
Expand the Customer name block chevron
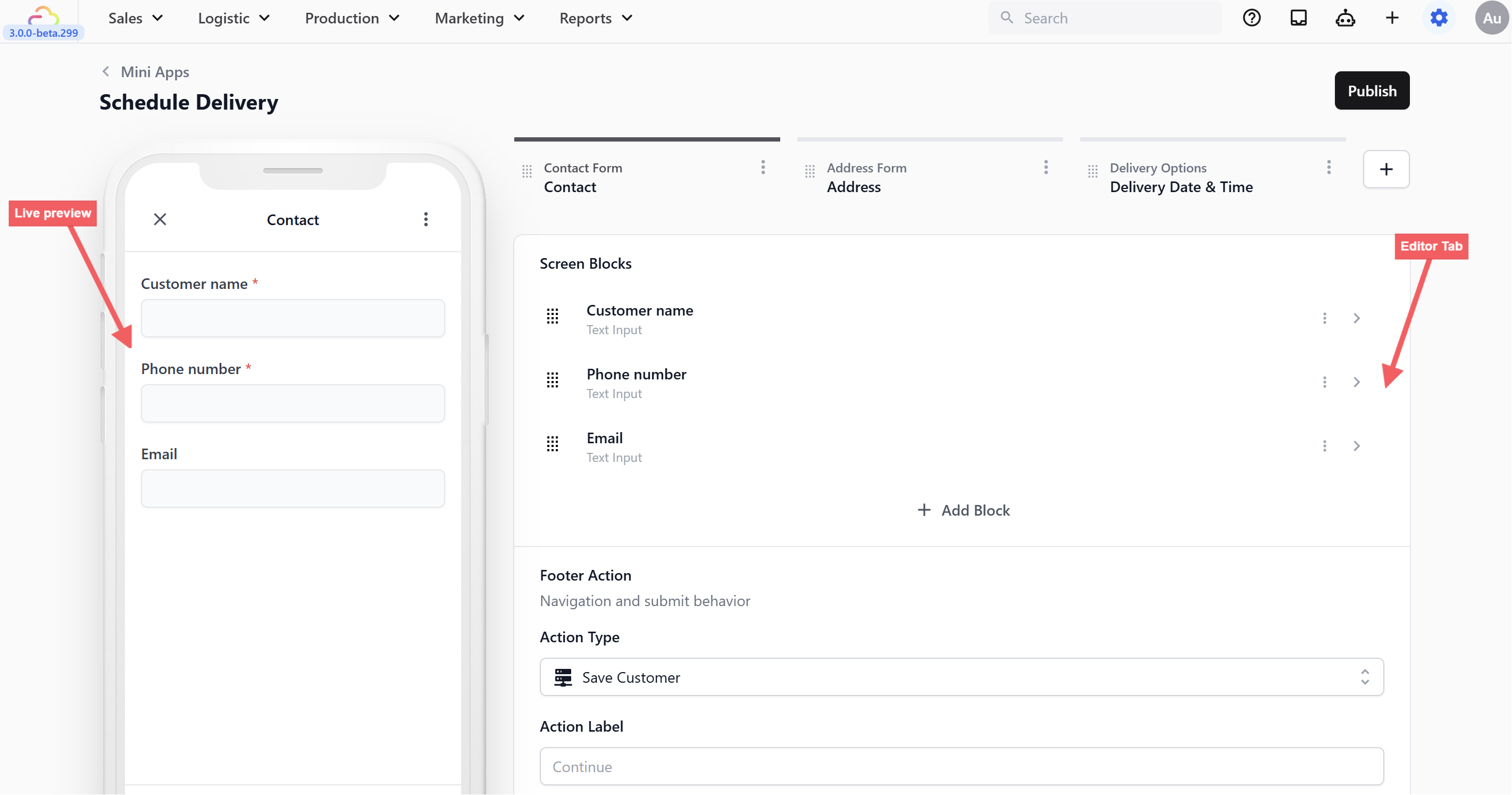coord(1357,318)
